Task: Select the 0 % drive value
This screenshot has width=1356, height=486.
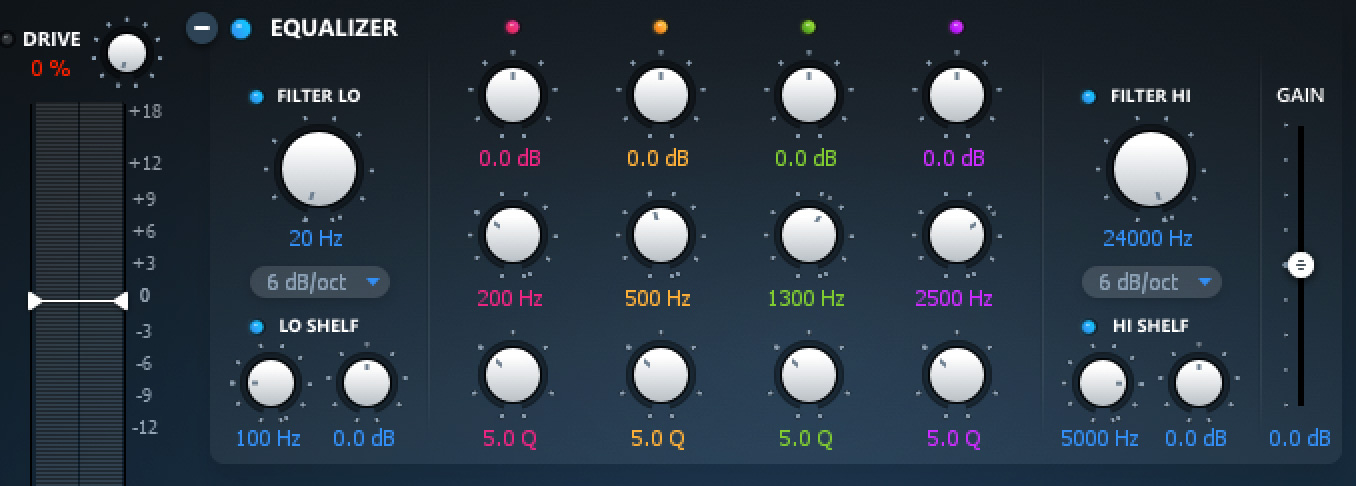Action: (x=51, y=69)
